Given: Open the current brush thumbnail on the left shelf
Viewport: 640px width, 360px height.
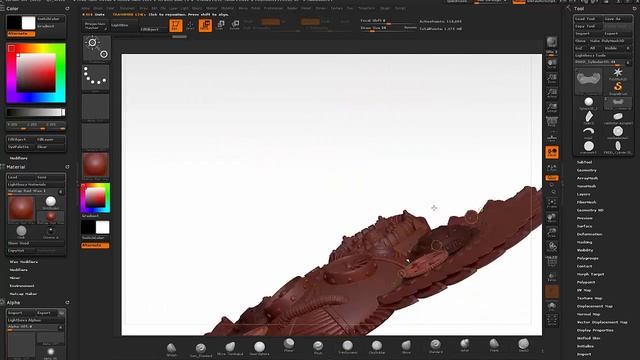Looking at the screenshot, I should 96,49.
